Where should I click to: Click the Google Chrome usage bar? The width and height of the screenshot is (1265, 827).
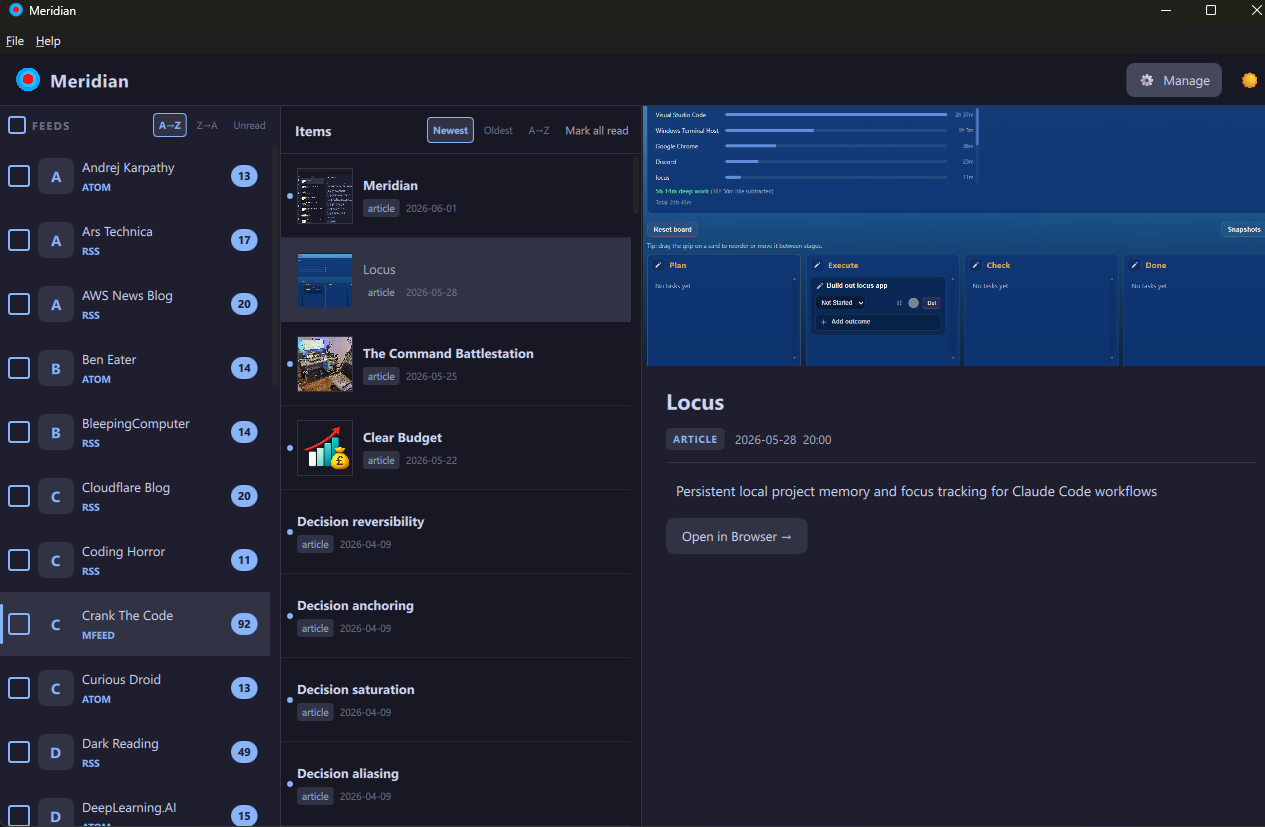coord(836,146)
